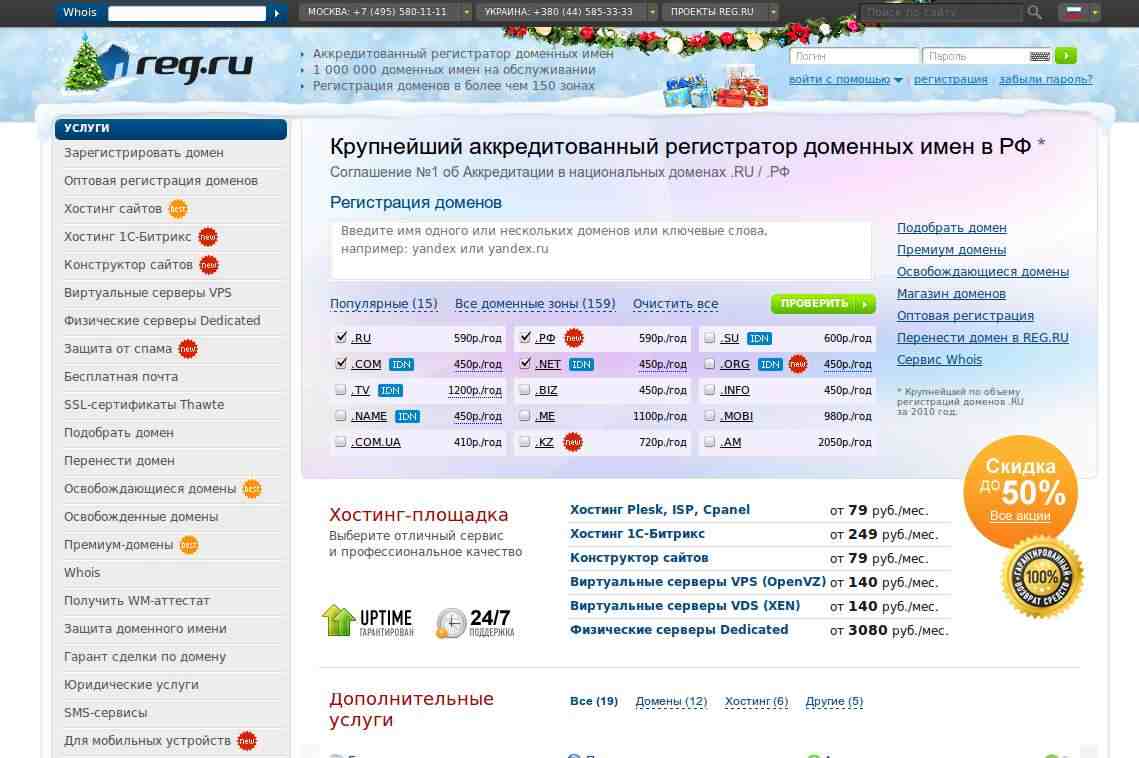The height and width of the screenshot is (758, 1139).
Task: Expand the Москва phone number dropdown
Action: pos(466,12)
